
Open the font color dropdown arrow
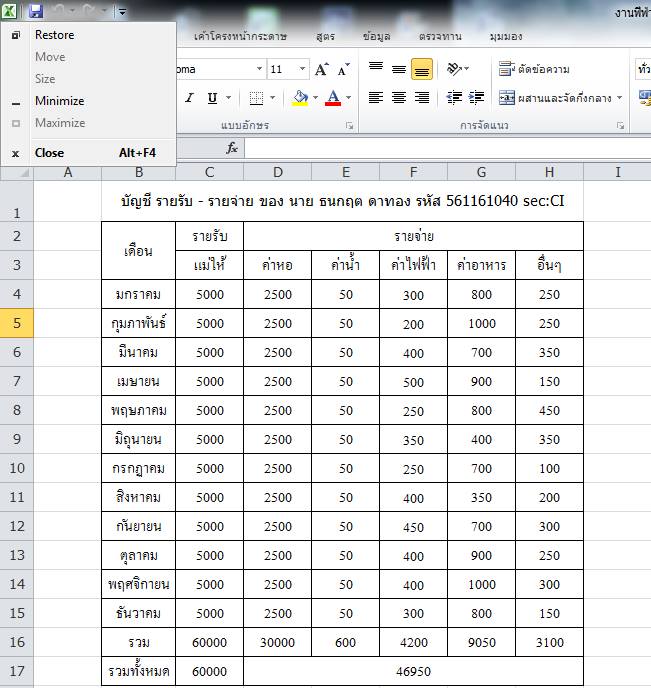(348, 97)
